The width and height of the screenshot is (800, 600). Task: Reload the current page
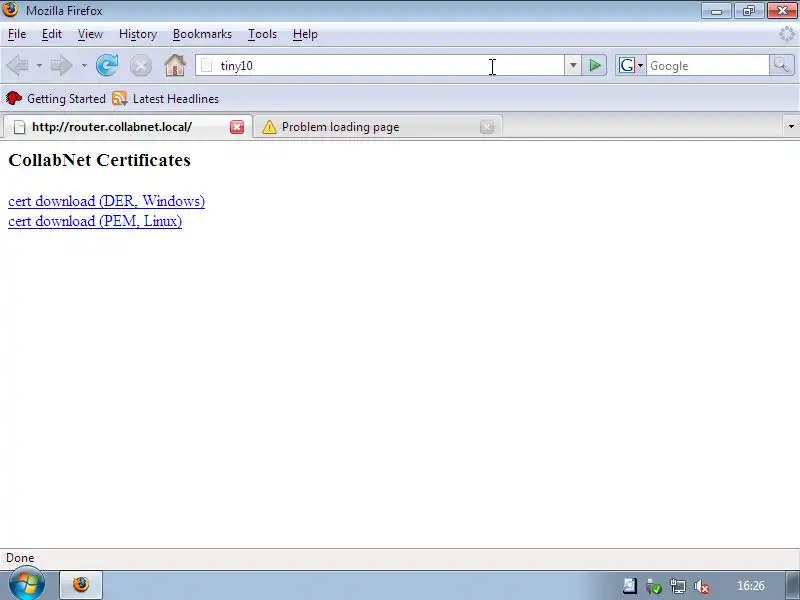[107, 65]
